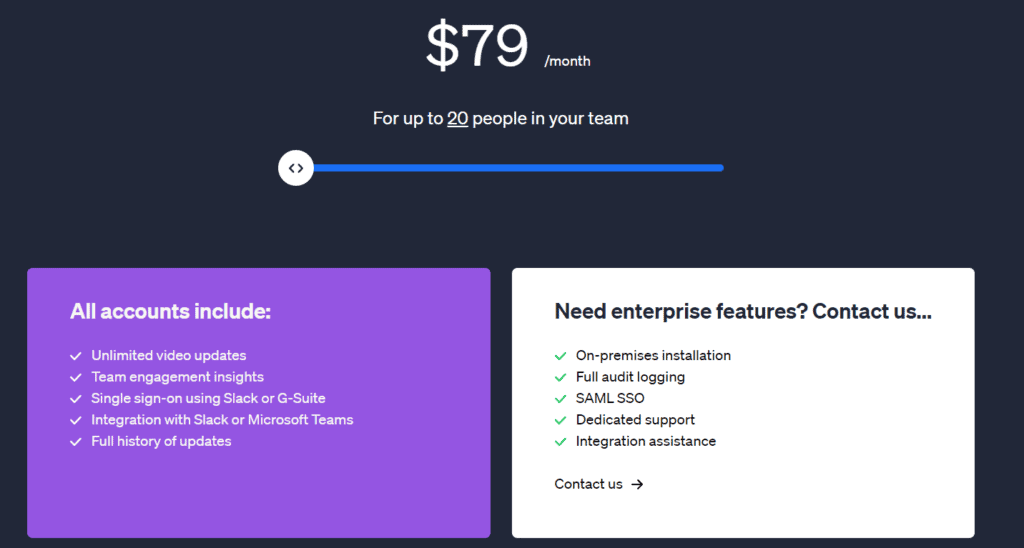This screenshot has width=1024, height=548.
Task: Click the team size slider handle
Action: click(296, 168)
